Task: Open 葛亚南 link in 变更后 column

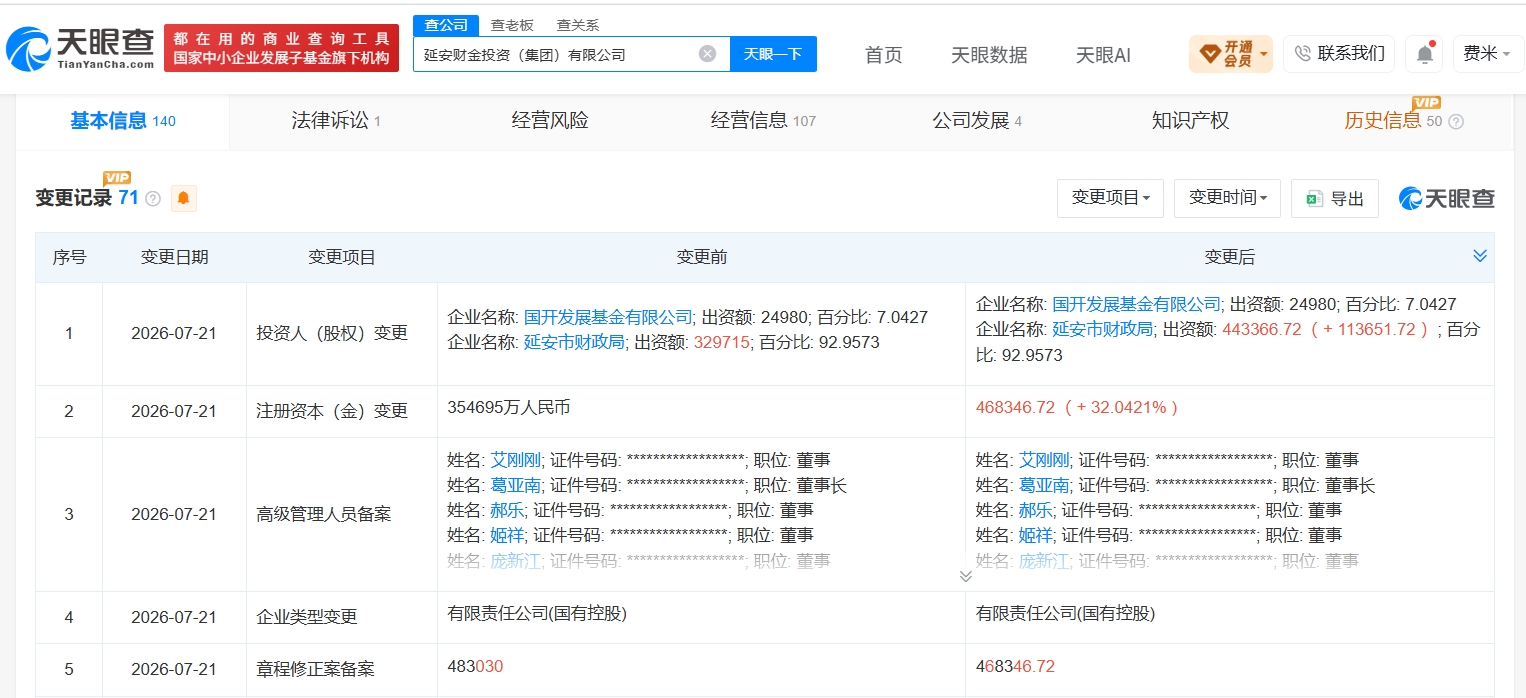Action: (x=1044, y=485)
